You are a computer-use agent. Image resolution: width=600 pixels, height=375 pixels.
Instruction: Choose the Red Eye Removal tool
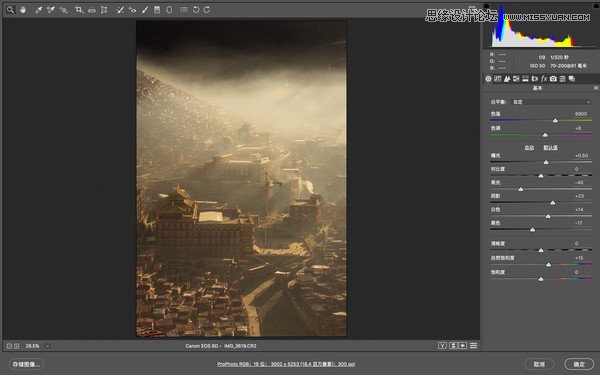pyautogui.click(x=132, y=10)
